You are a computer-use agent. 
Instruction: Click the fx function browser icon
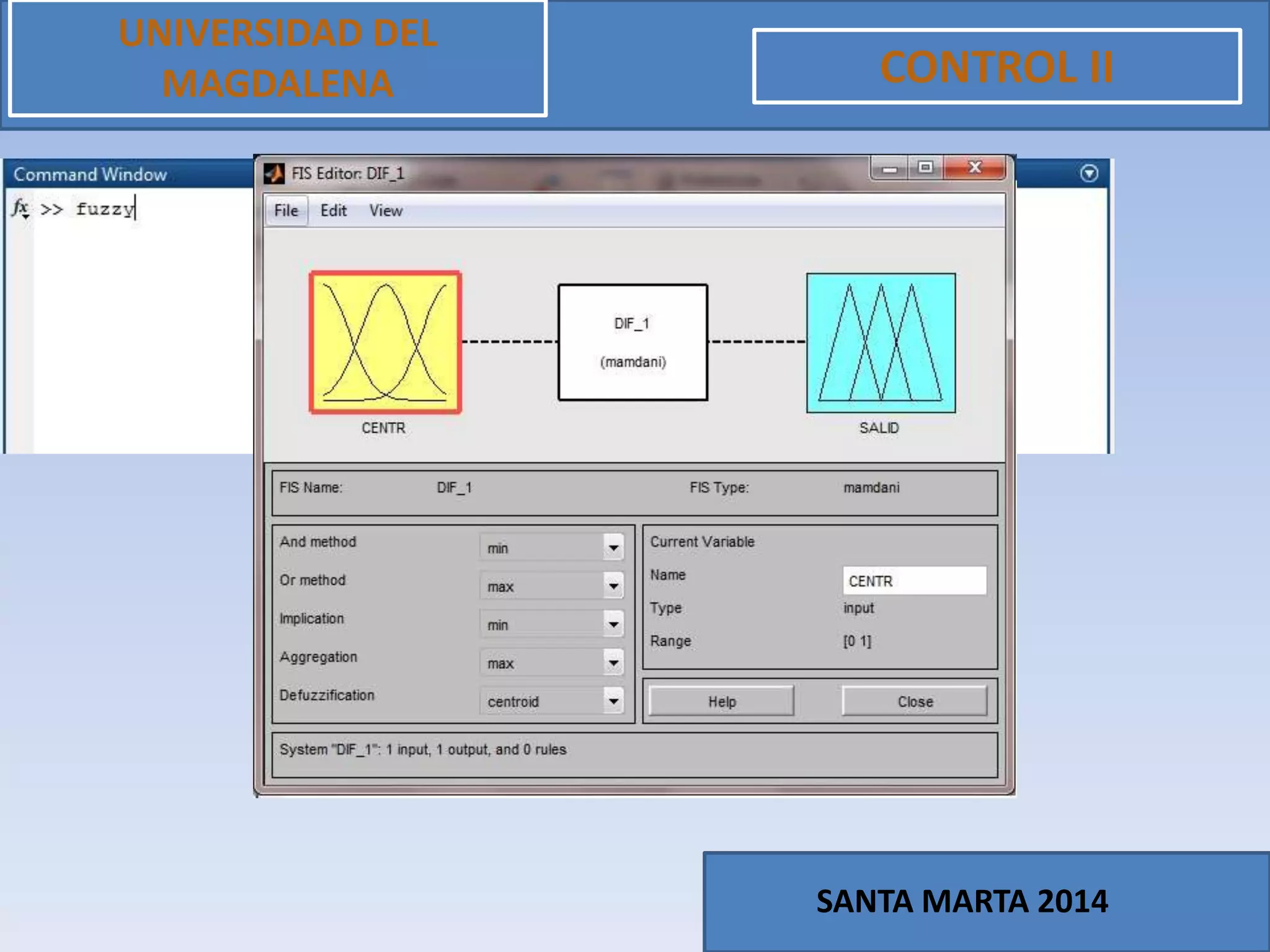(x=20, y=208)
